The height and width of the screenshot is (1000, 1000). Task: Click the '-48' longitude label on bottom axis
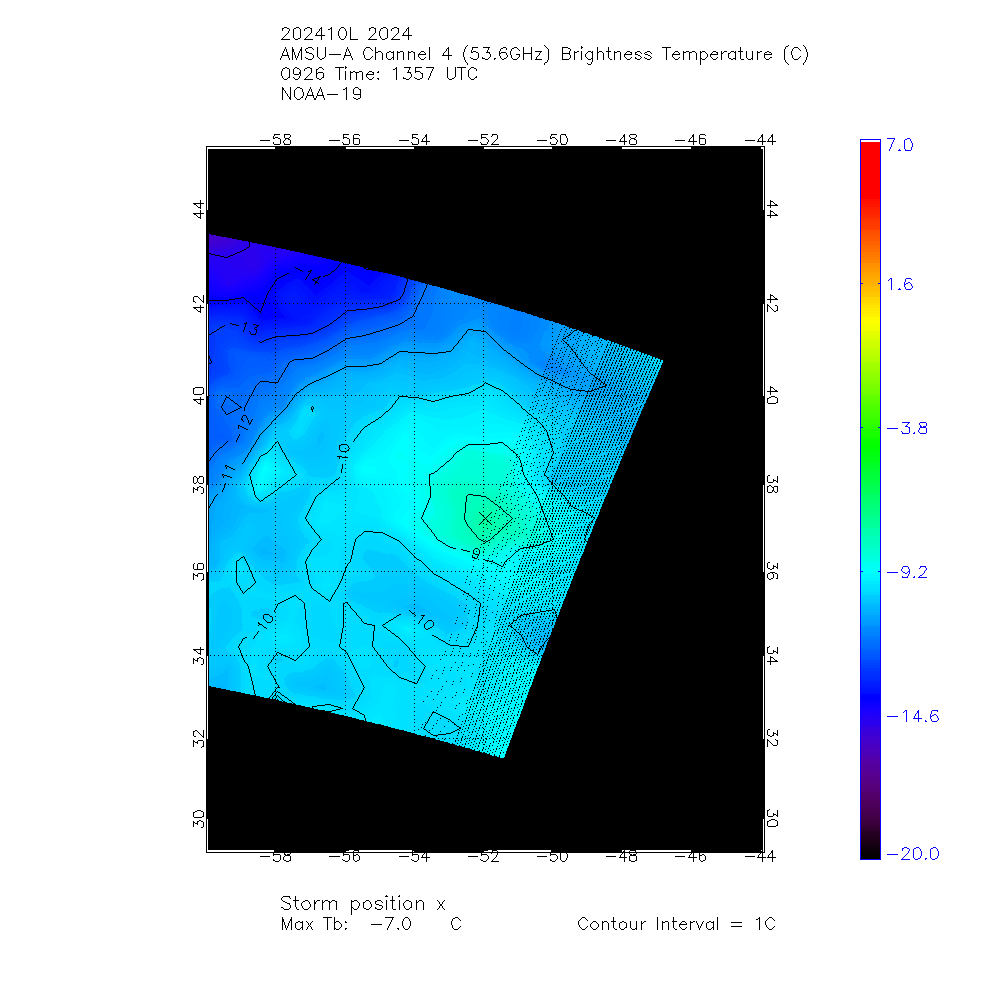(x=621, y=857)
